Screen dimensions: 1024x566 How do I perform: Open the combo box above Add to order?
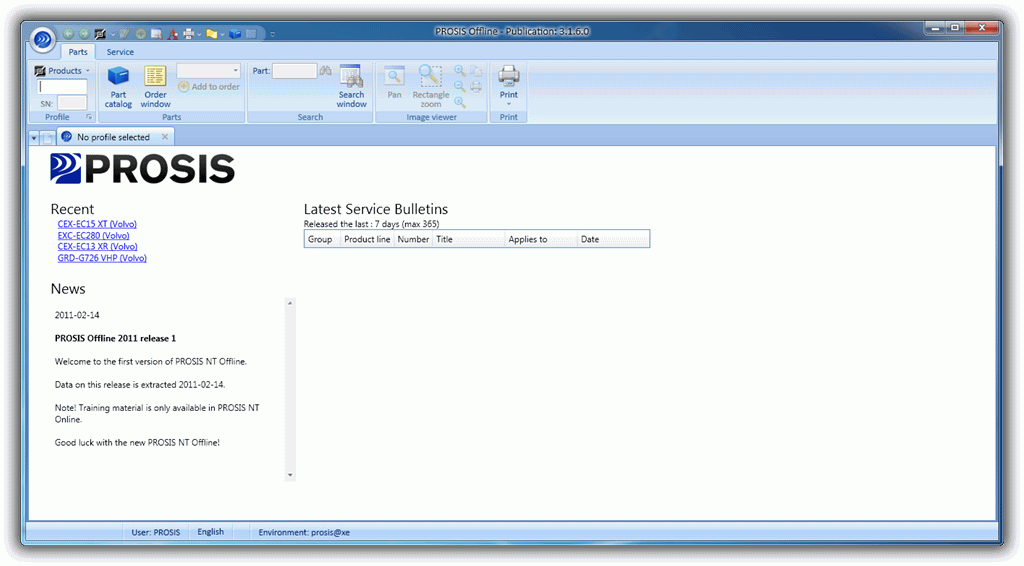[x=208, y=71]
